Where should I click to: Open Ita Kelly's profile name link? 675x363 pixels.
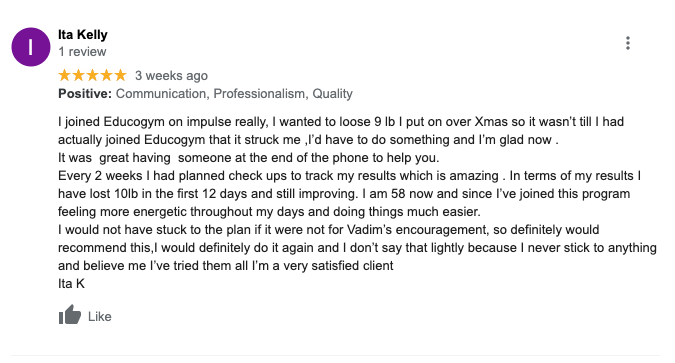click(x=83, y=34)
